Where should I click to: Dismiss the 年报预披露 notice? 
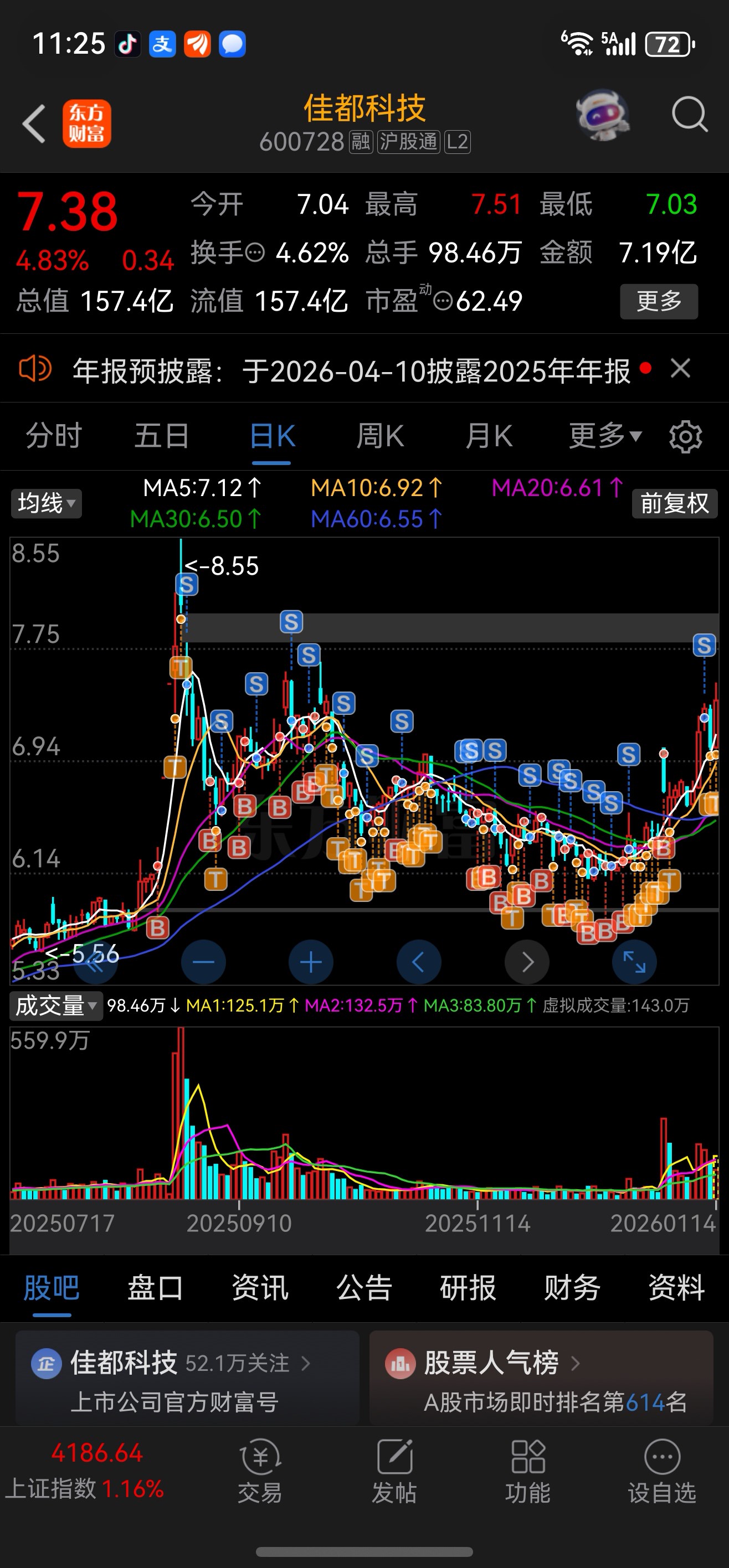coord(680,368)
